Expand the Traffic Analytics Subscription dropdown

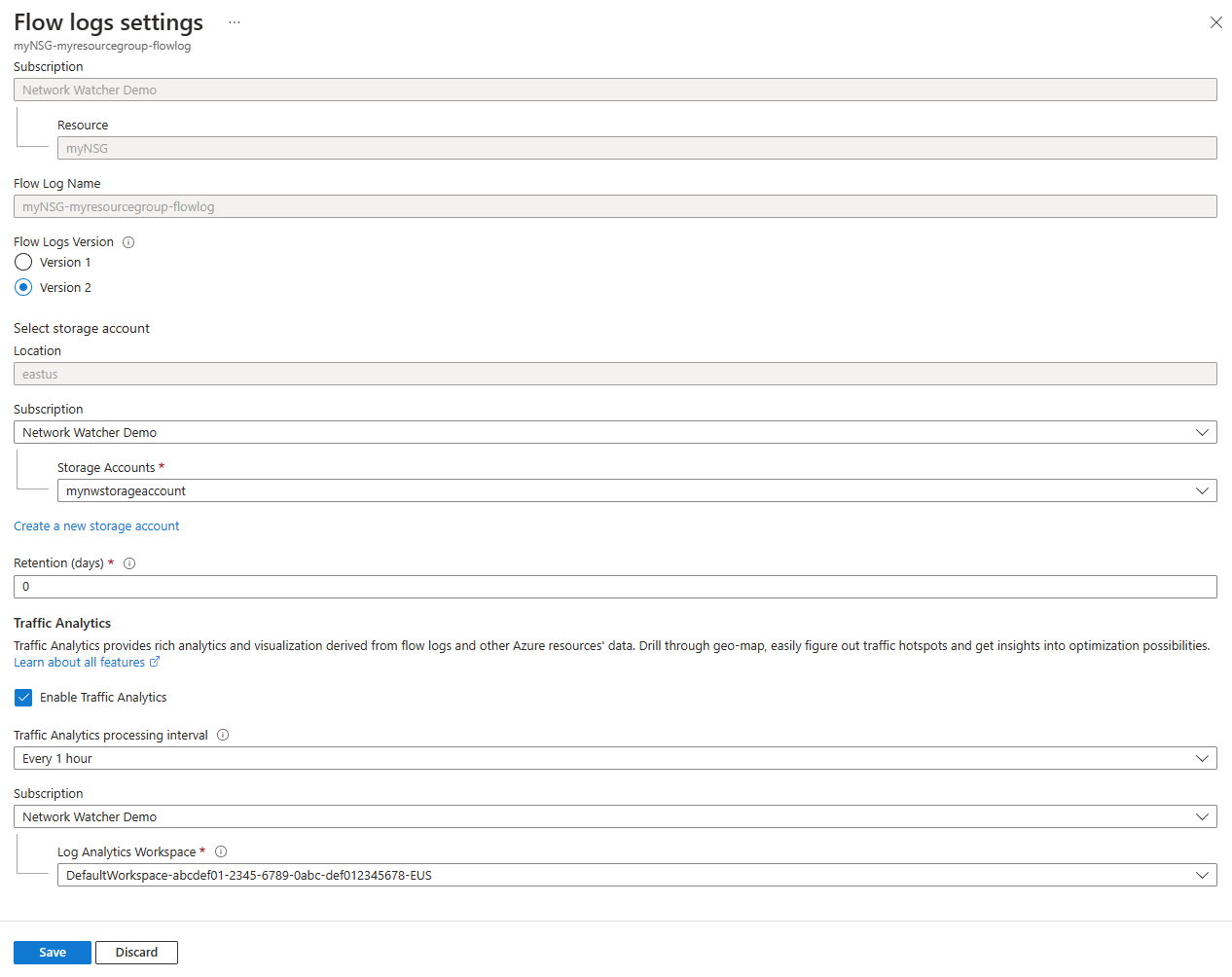coord(615,816)
